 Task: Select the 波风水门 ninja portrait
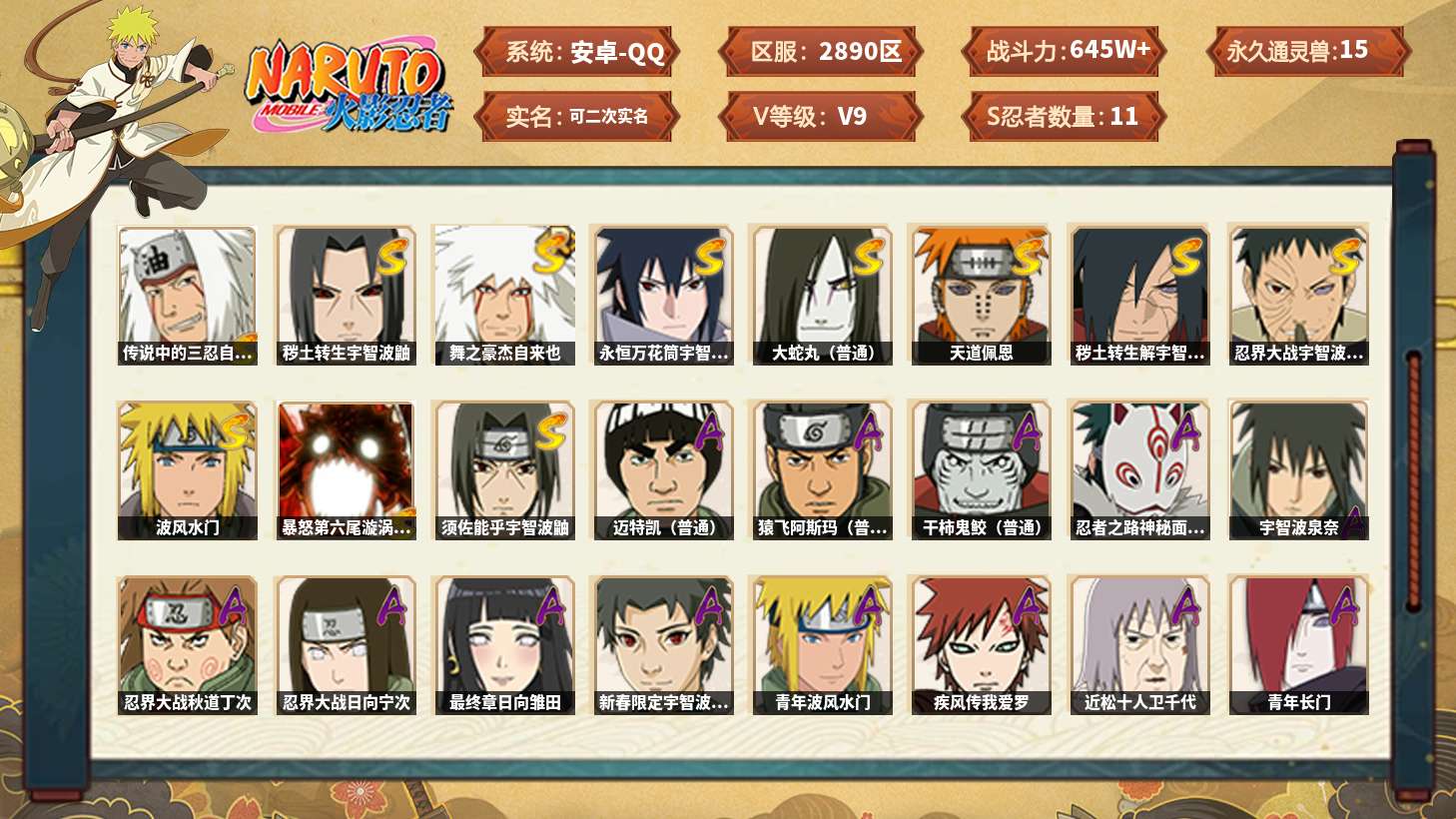point(187,470)
